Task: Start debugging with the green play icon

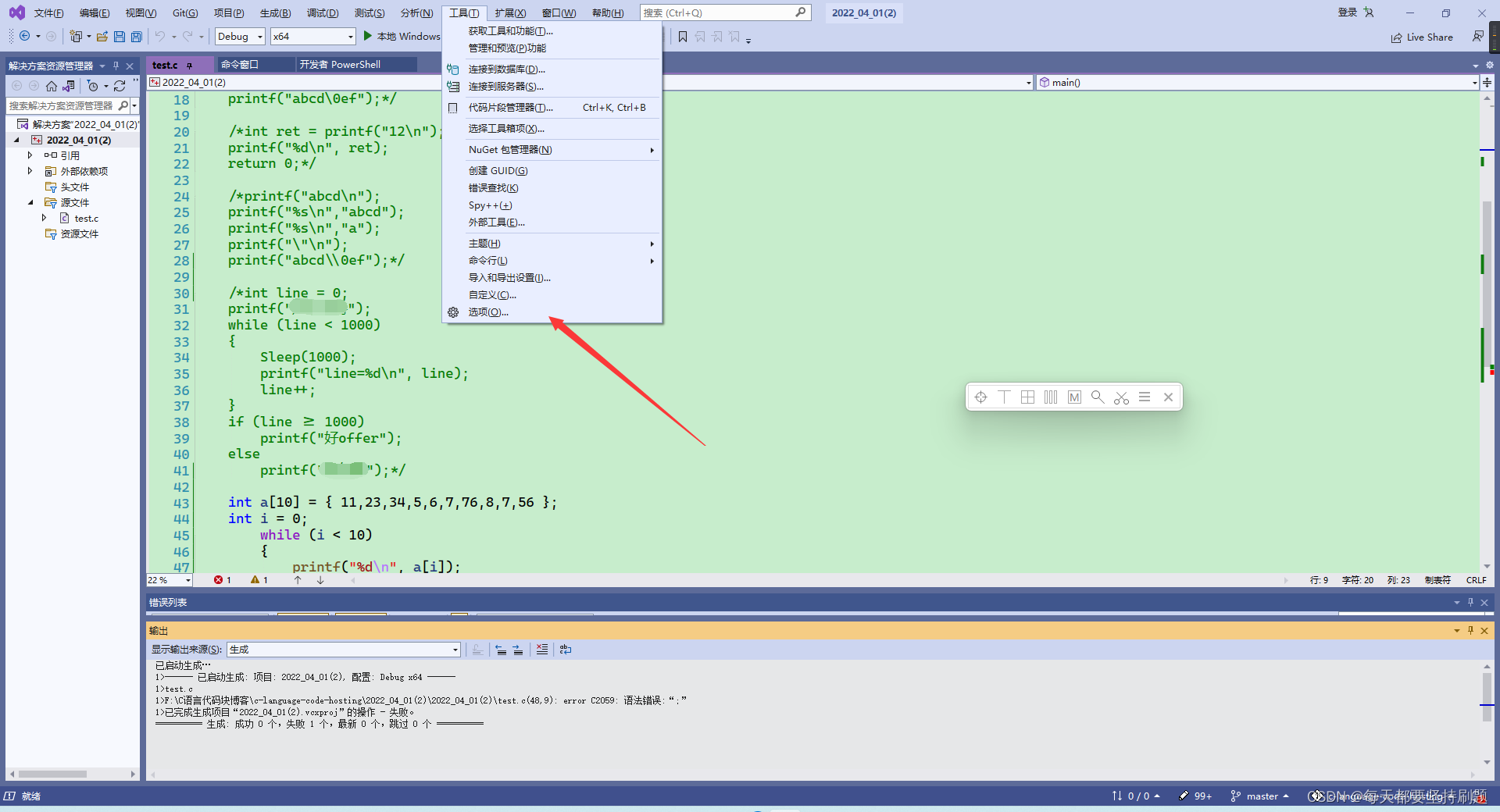Action: click(x=368, y=36)
